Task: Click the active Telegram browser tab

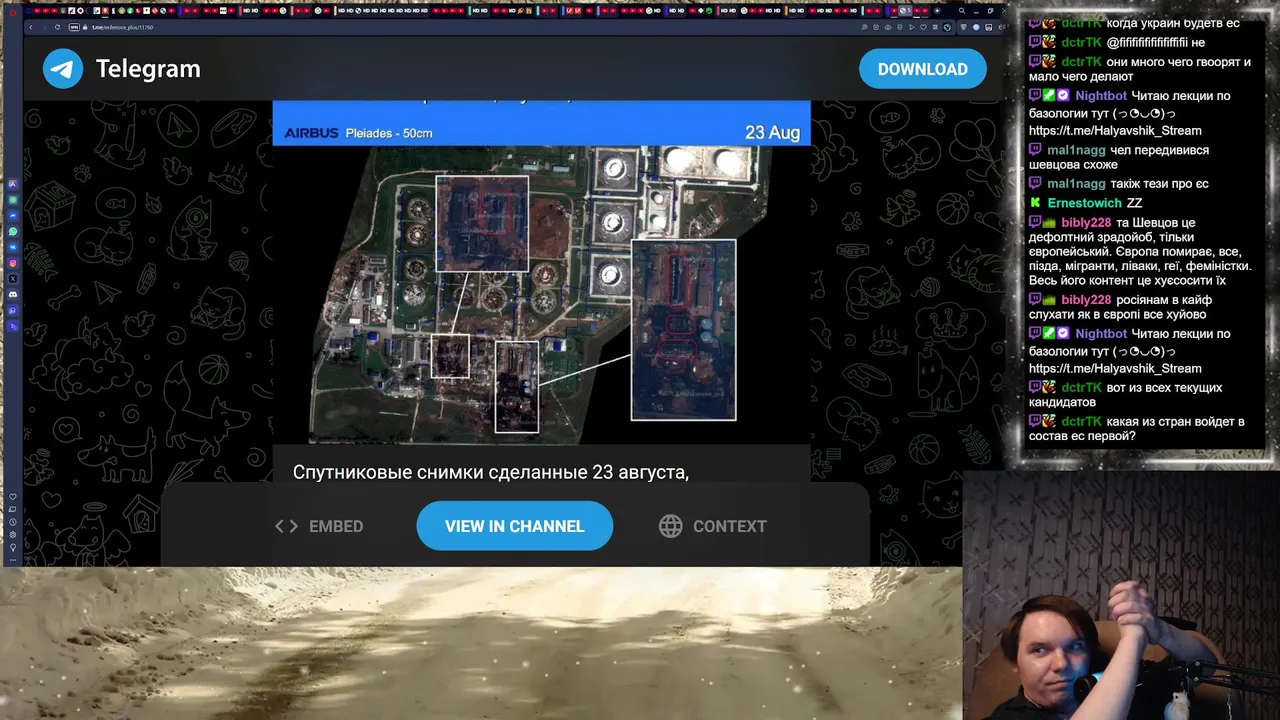Action: click(x=905, y=10)
